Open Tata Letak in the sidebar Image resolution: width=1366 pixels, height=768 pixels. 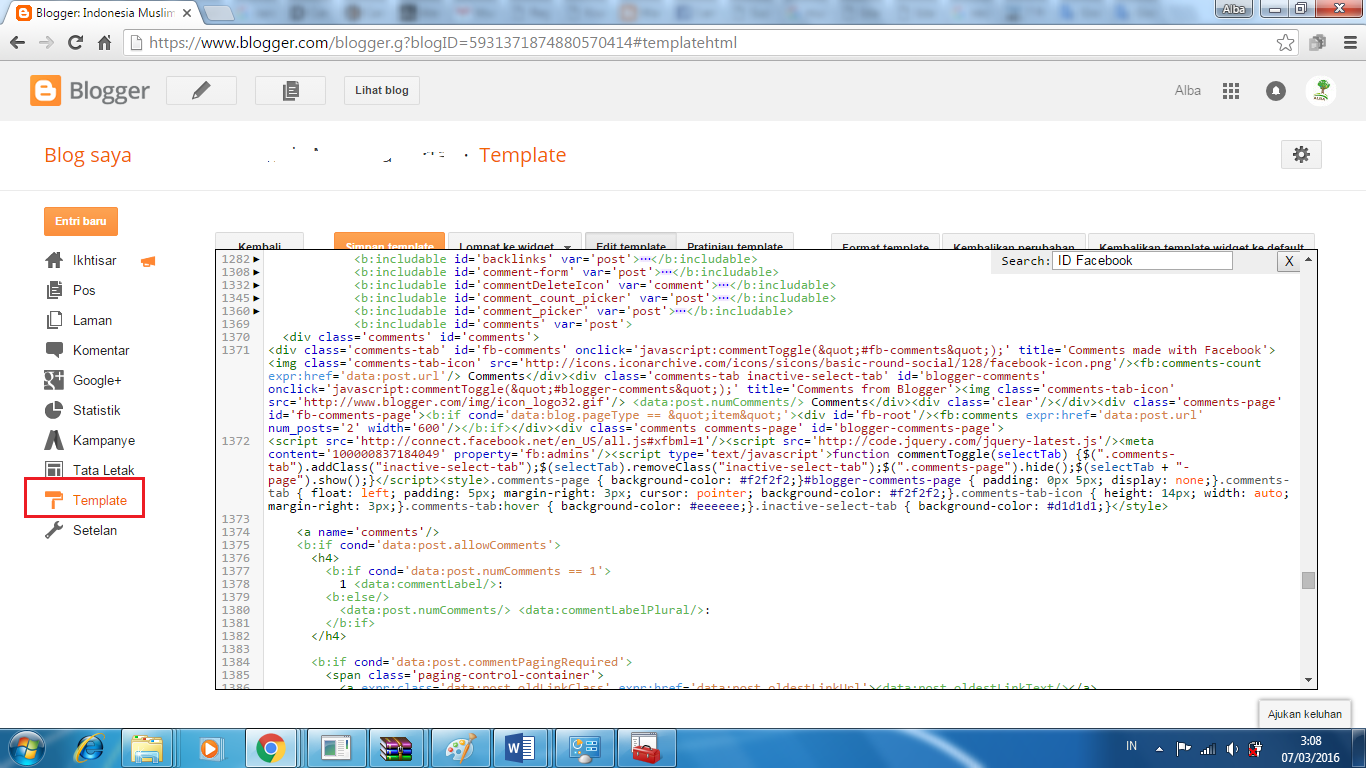(x=104, y=470)
